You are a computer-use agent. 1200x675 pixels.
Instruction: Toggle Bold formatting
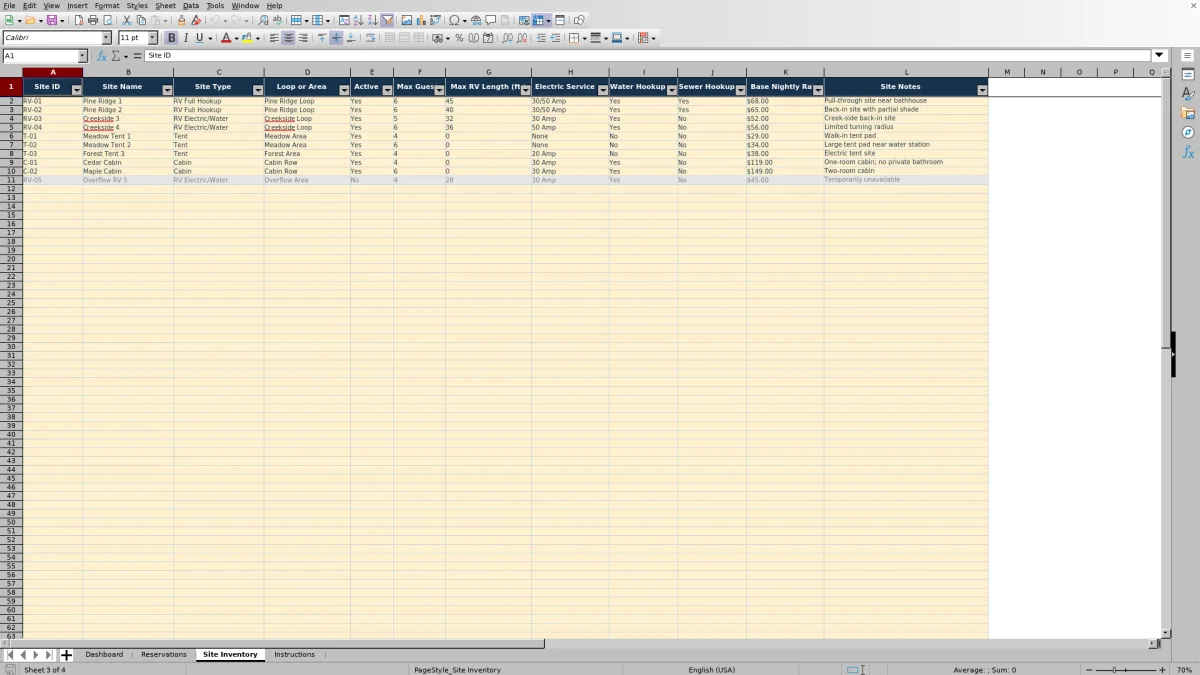coord(171,38)
